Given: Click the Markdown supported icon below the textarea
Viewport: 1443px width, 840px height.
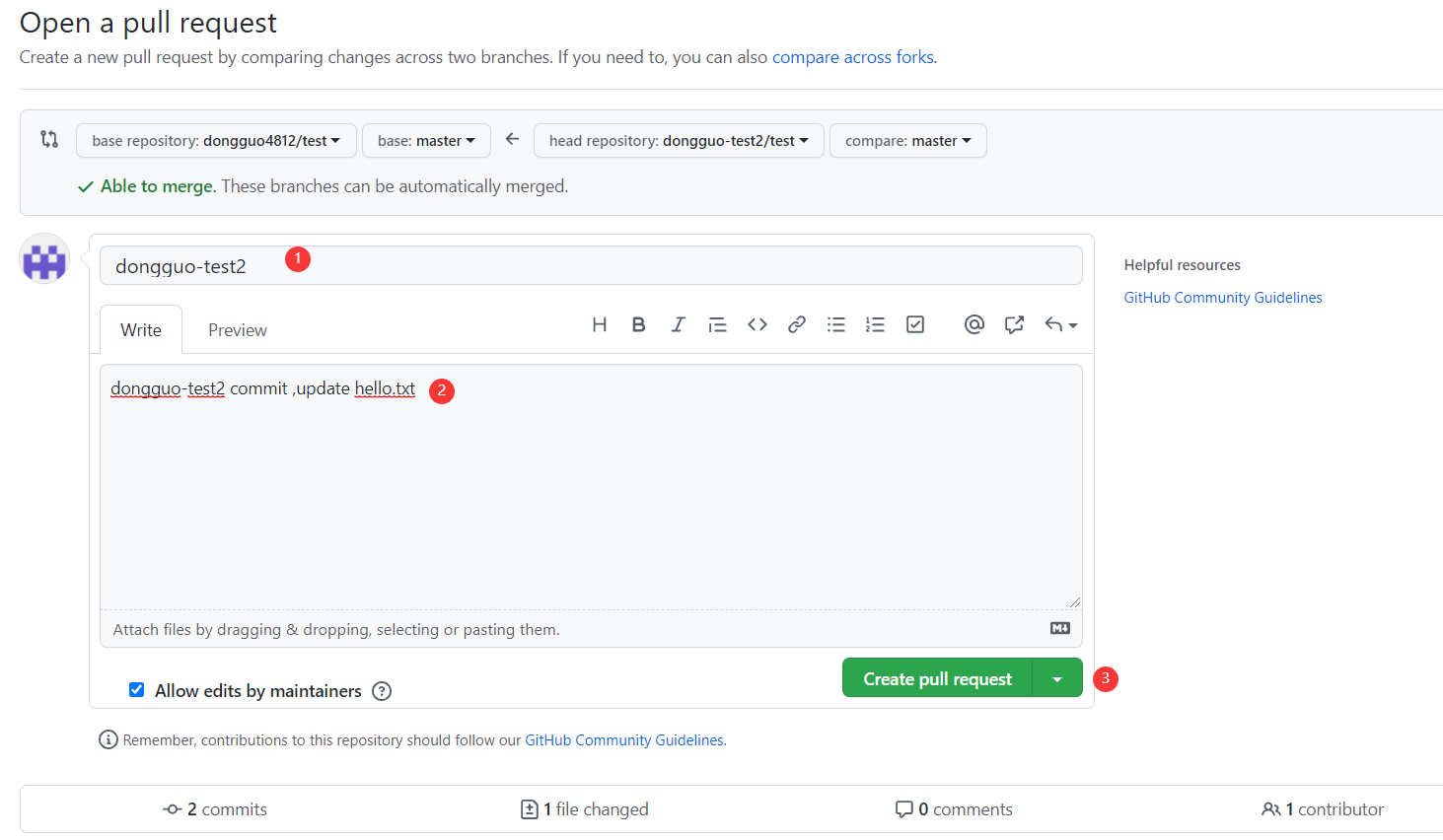Looking at the screenshot, I should click(x=1060, y=628).
